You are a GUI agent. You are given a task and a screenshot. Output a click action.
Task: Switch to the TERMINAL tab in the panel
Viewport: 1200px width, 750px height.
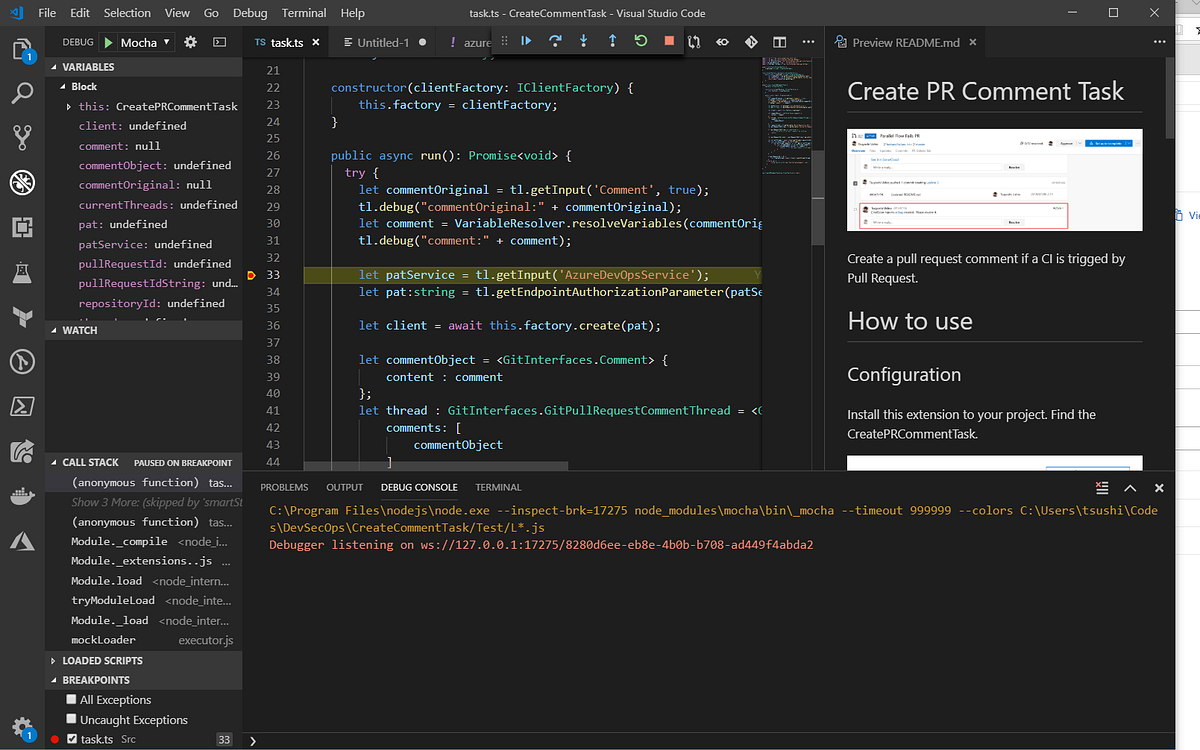(498, 487)
